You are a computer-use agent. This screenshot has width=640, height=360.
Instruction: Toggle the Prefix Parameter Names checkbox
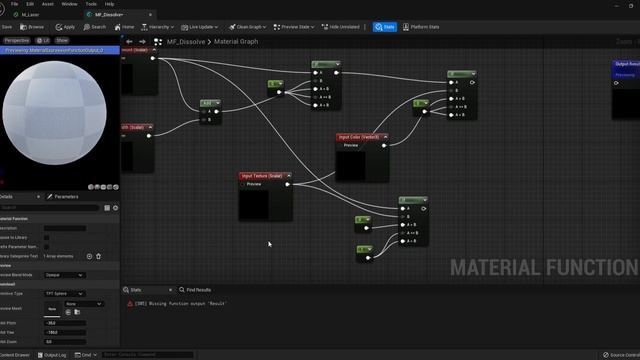click(x=47, y=247)
